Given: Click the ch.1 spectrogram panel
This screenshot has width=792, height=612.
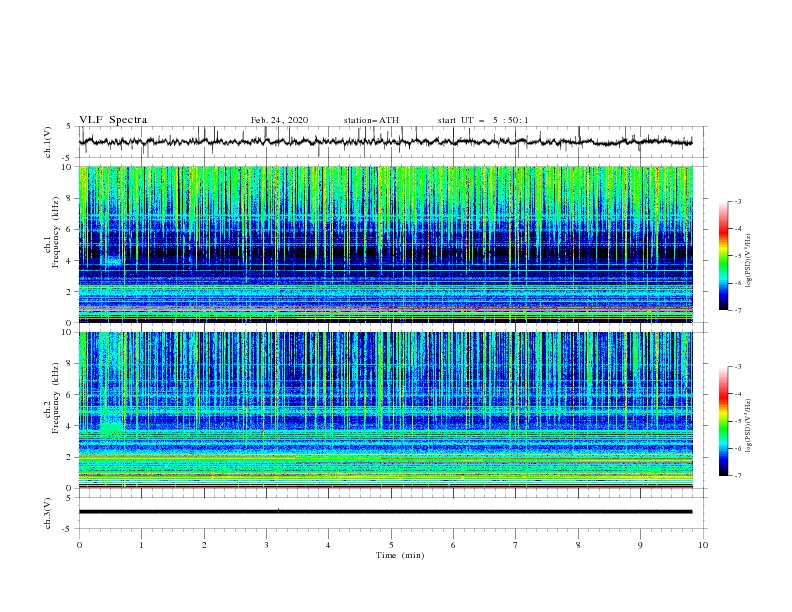Looking at the screenshot, I should click(385, 244).
